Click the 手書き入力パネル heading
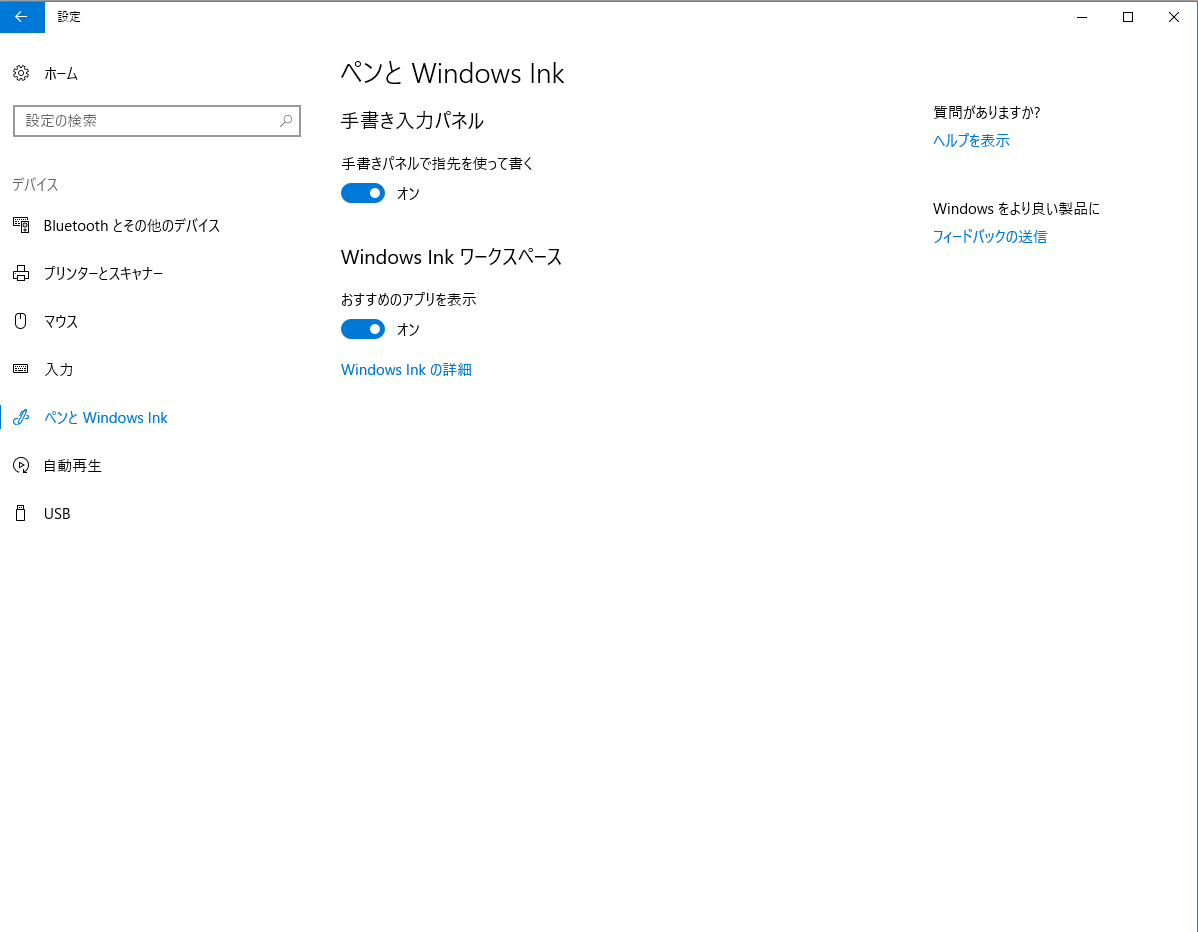Image resolution: width=1198 pixels, height=932 pixels. 412,121
